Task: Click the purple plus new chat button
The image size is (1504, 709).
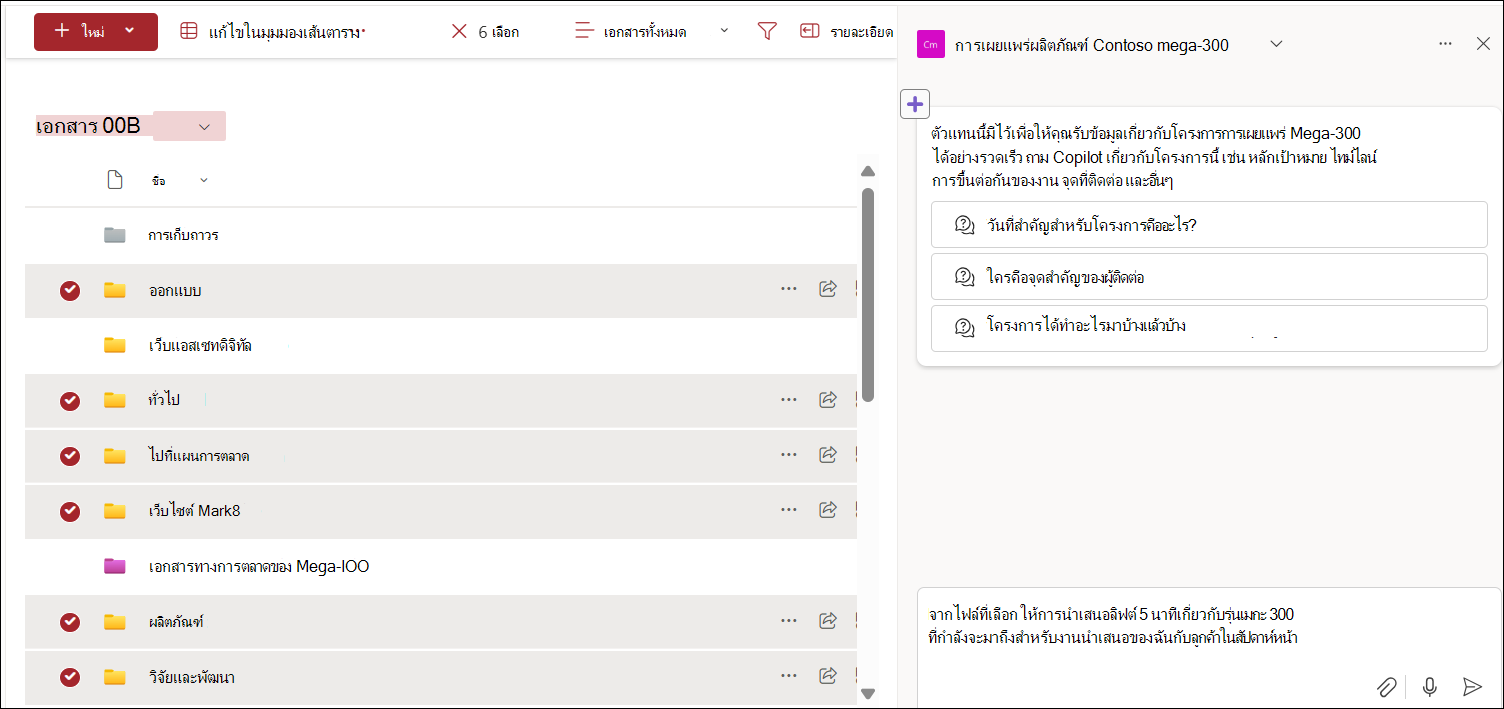Action: coord(915,103)
